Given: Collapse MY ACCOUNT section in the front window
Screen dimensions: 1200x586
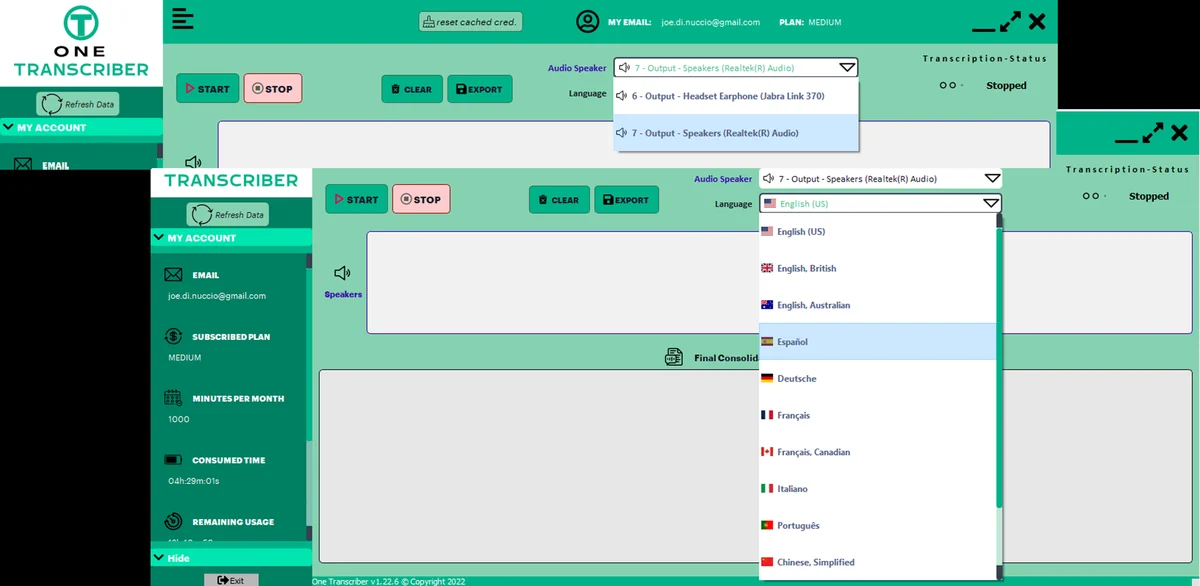Looking at the screenshot, I should pos(231,238).
